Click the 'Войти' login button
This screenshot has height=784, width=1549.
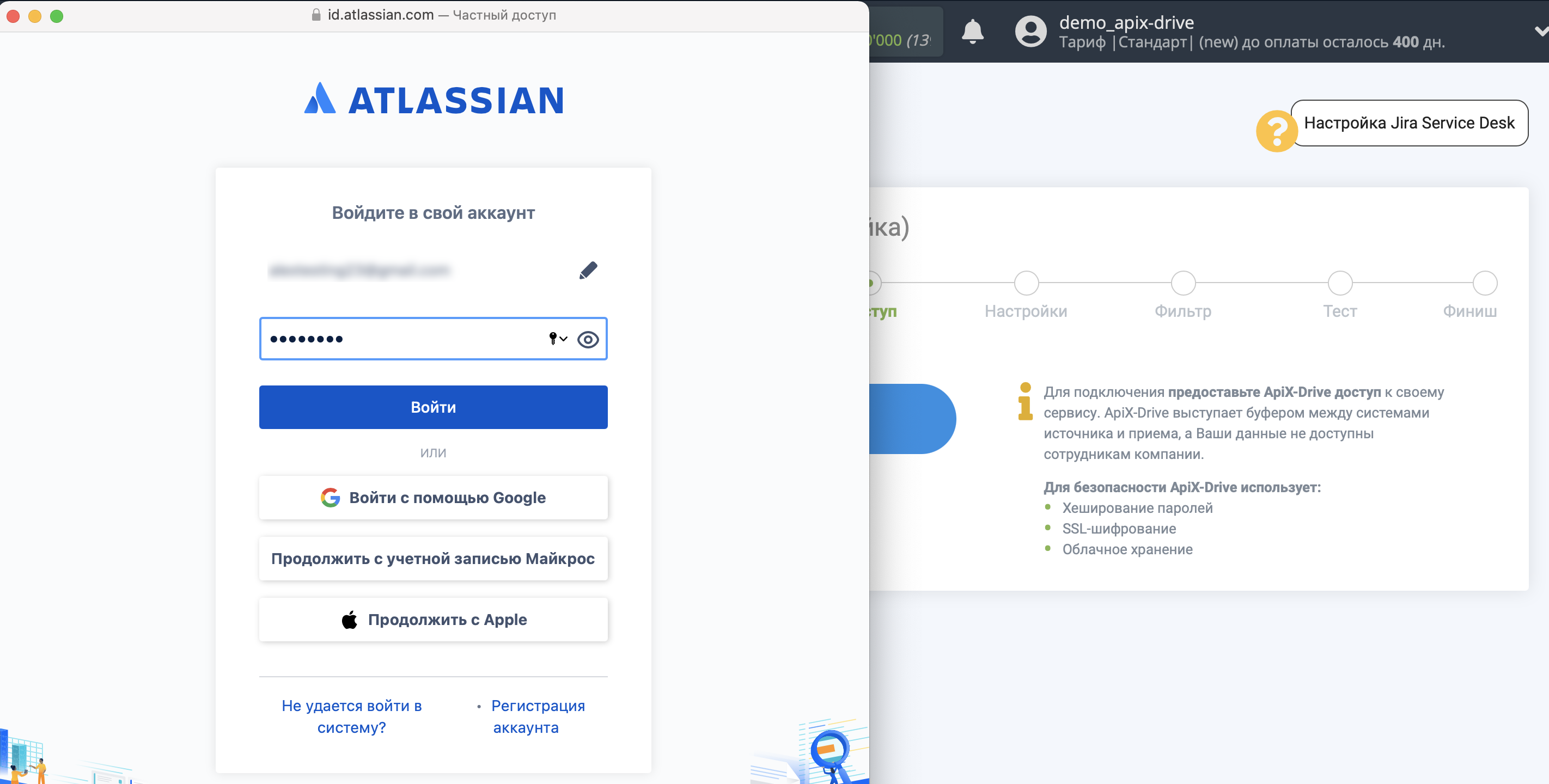[x=434, y=406]
